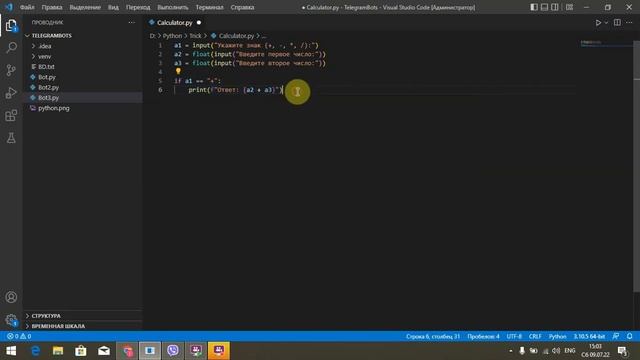Open the Explorer view in activity bar
This screenshot has width=640, height=360.
coord(11,26)
